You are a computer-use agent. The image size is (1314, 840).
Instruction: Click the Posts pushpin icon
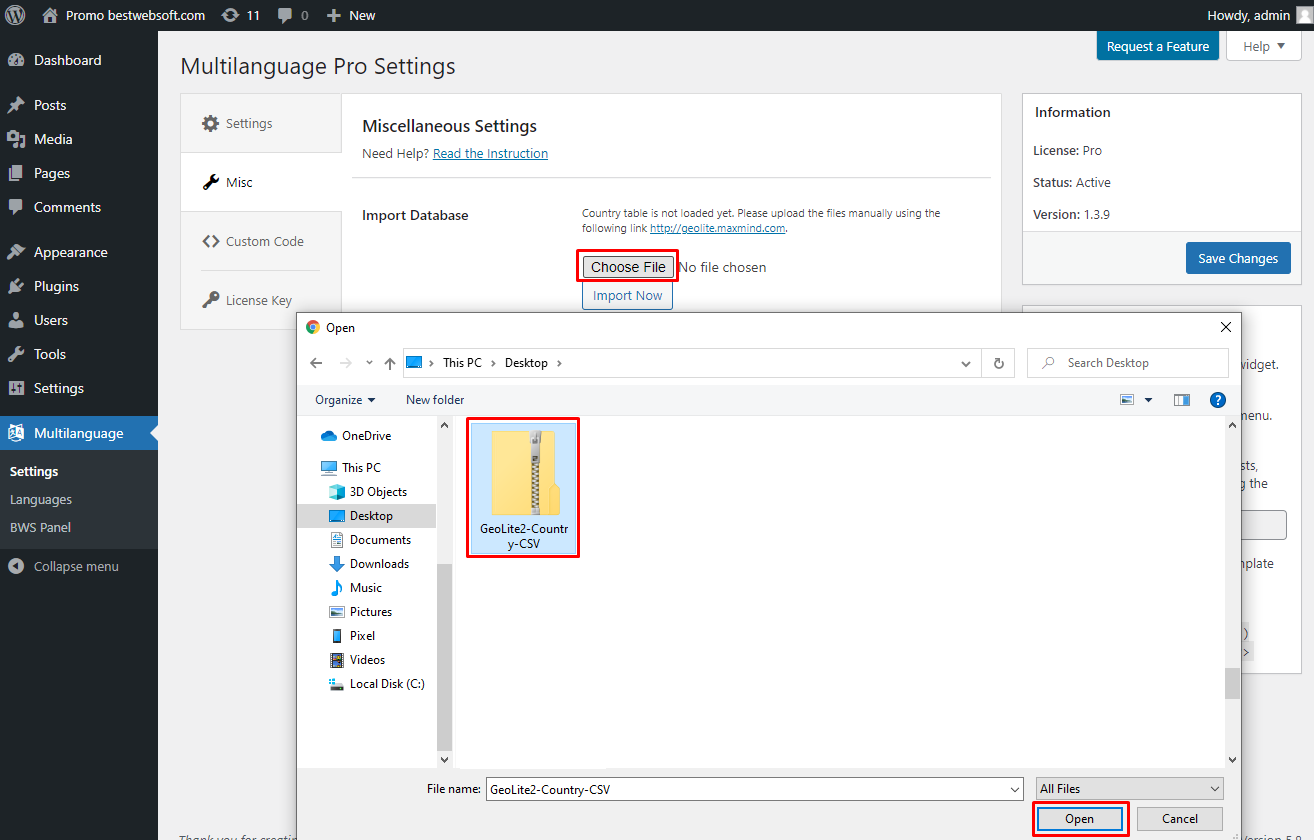click(16, 105)
